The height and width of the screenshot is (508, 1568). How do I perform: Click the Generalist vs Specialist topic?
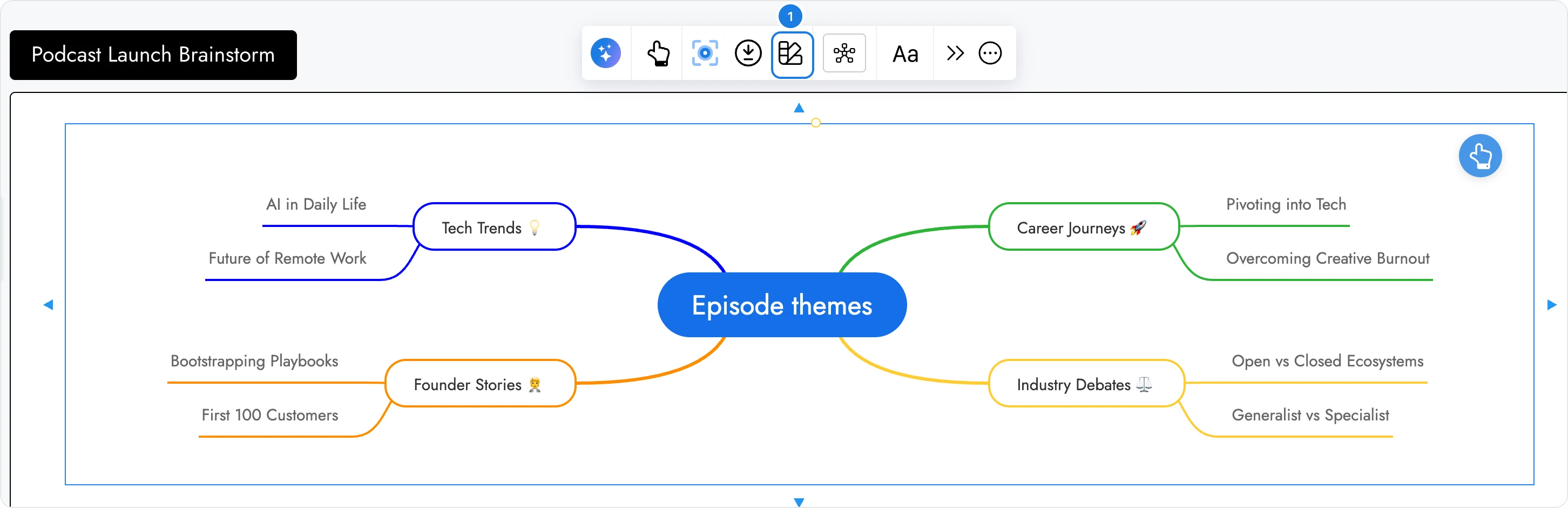[1310, 415]
